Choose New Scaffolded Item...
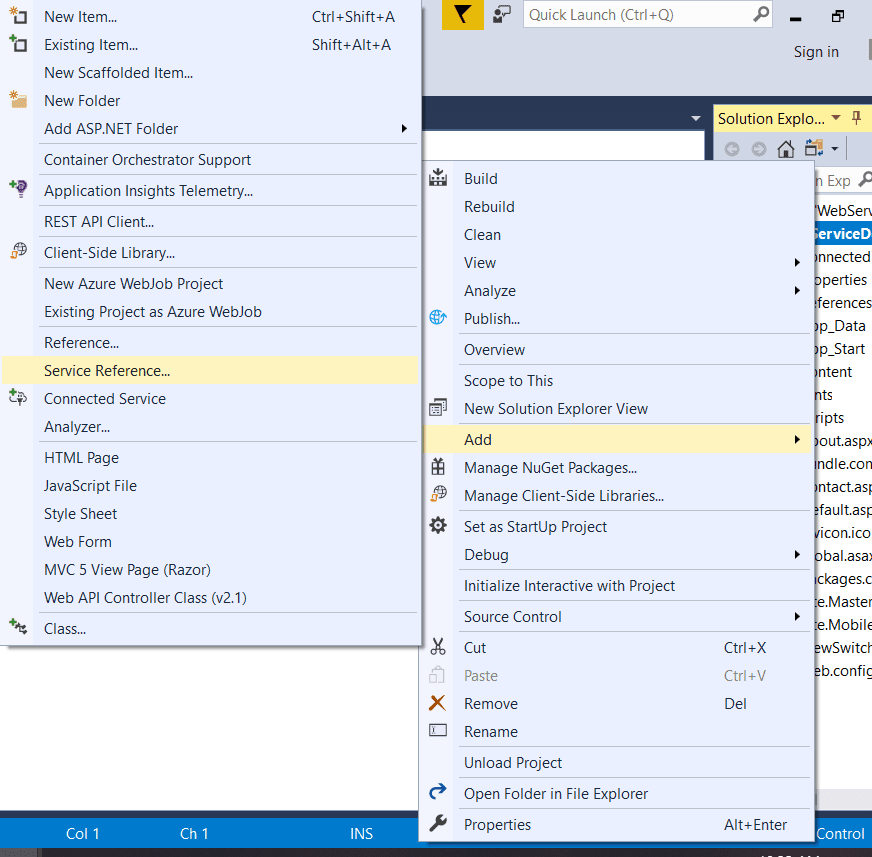 210,73
